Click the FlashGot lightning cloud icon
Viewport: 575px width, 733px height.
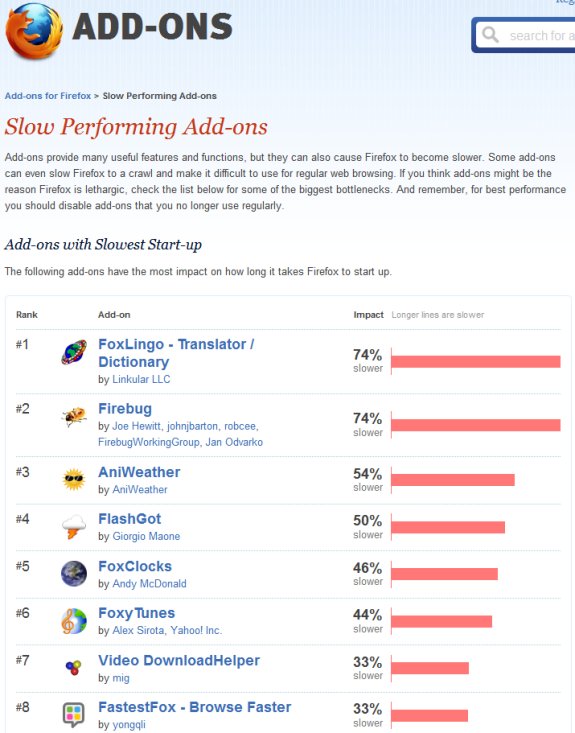[x=74, y=527]
